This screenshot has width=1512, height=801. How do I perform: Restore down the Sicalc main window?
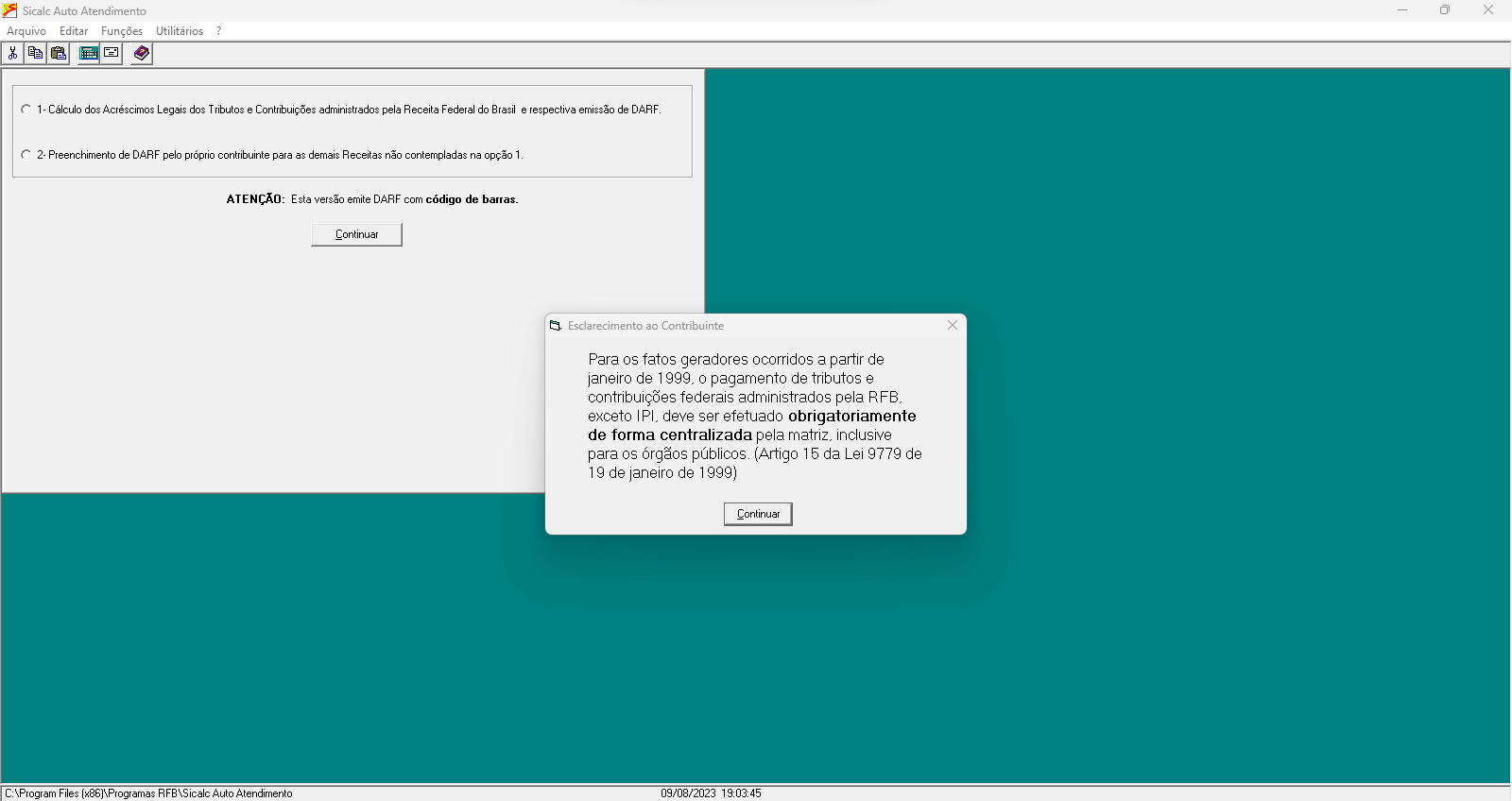click(1445, 10)
